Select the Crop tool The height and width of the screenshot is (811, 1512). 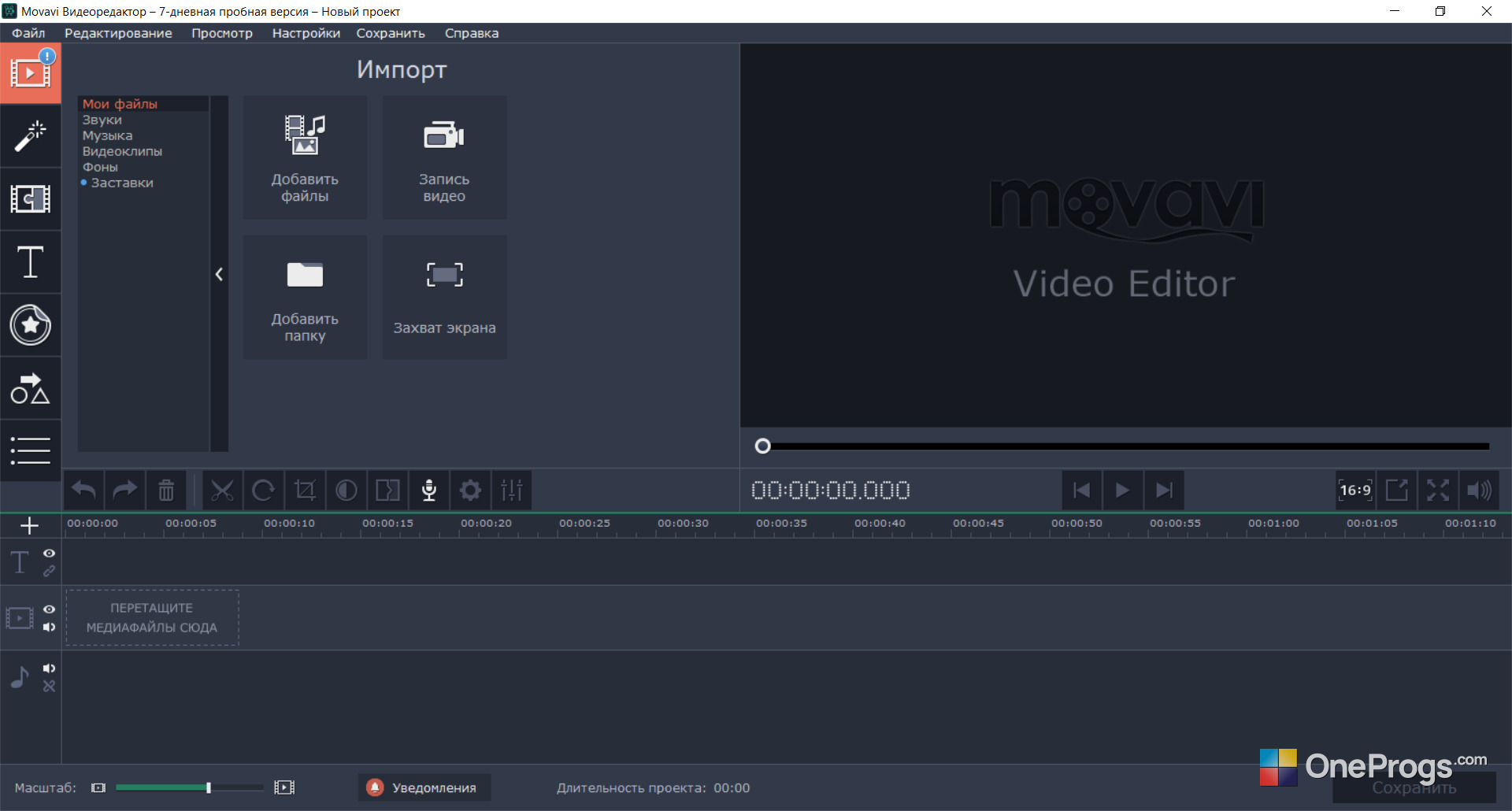305,491
